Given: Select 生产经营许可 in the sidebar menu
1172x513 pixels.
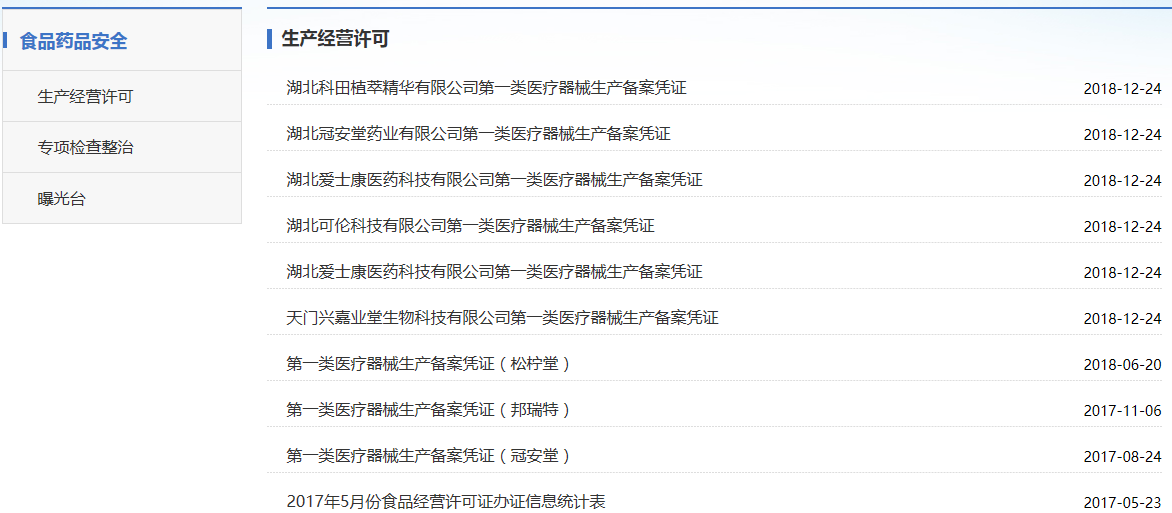Looking at the screenshot, I should pos(85,97).
